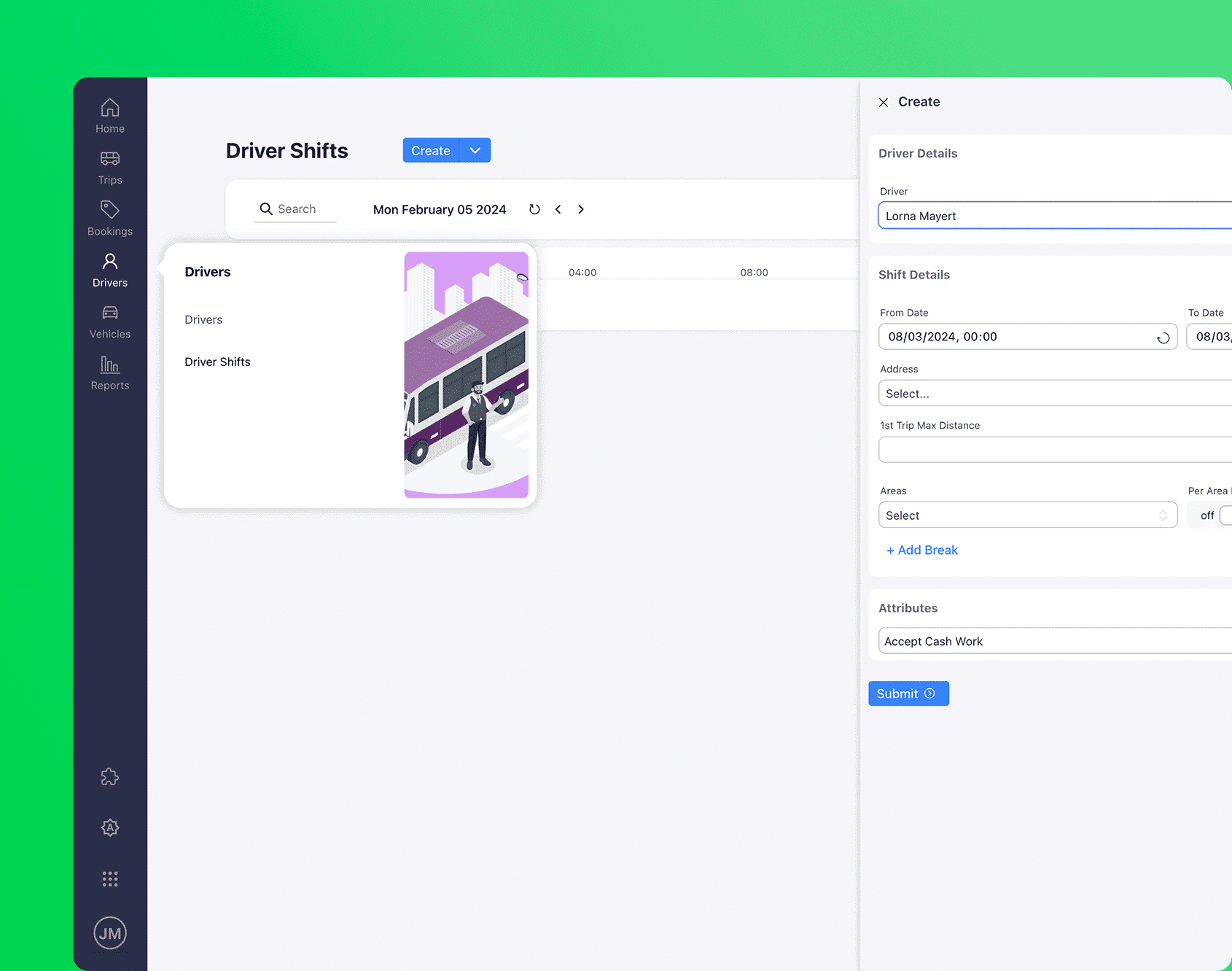Close the Create panel
The height and width of the screenshot is (971, 1232).
(884, 103)
